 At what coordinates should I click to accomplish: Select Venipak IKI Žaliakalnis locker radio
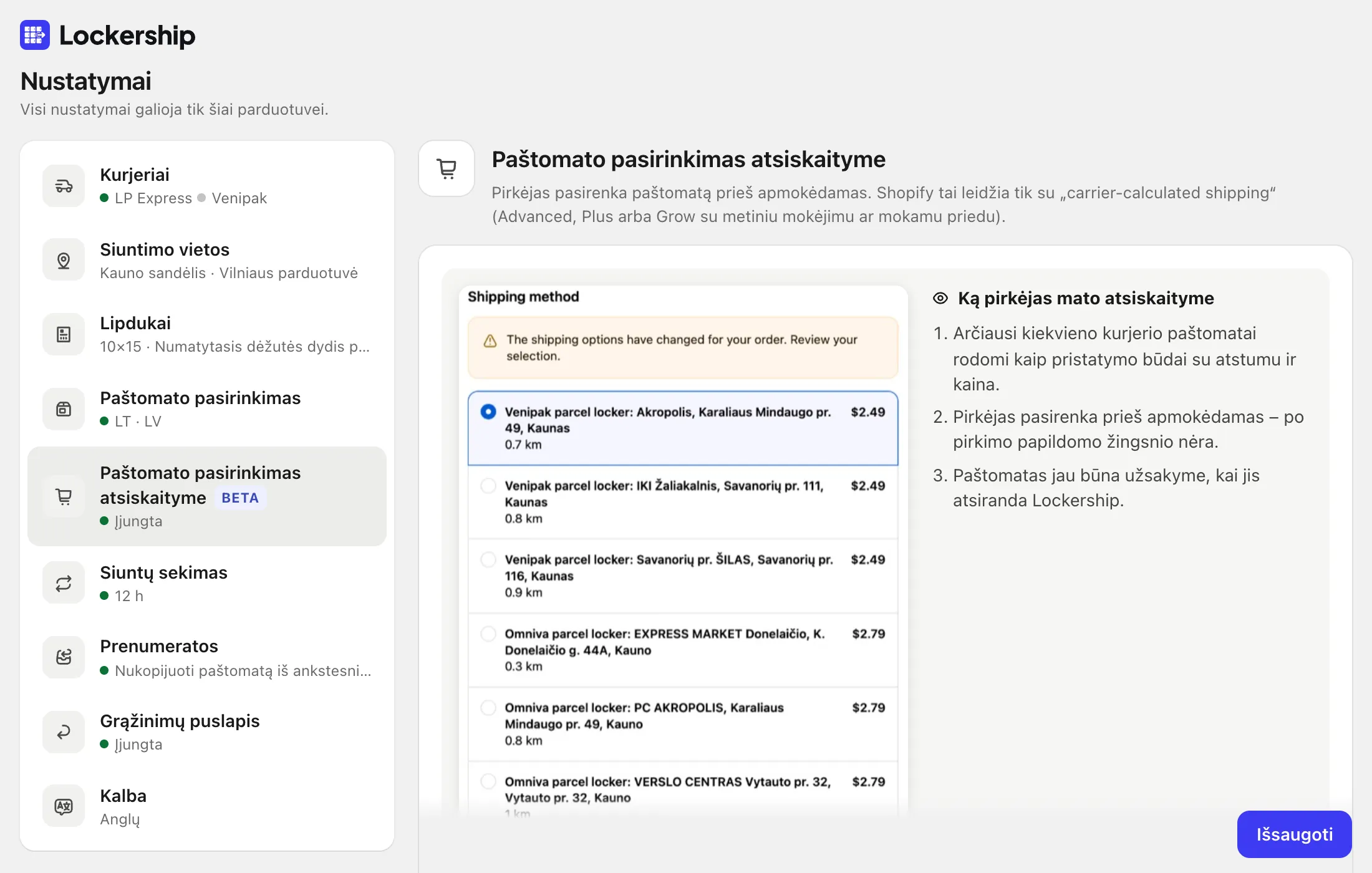pos(488,486)
